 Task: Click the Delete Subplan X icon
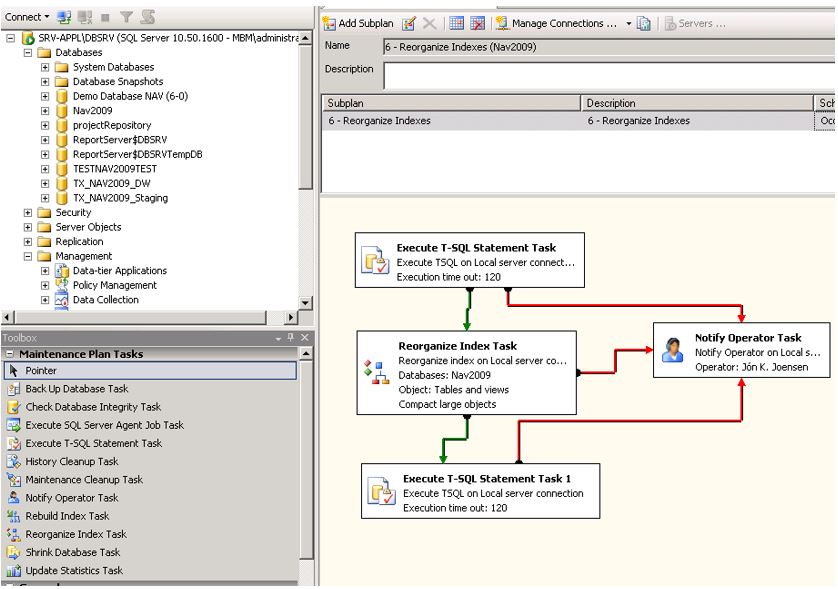pos(429,23)
